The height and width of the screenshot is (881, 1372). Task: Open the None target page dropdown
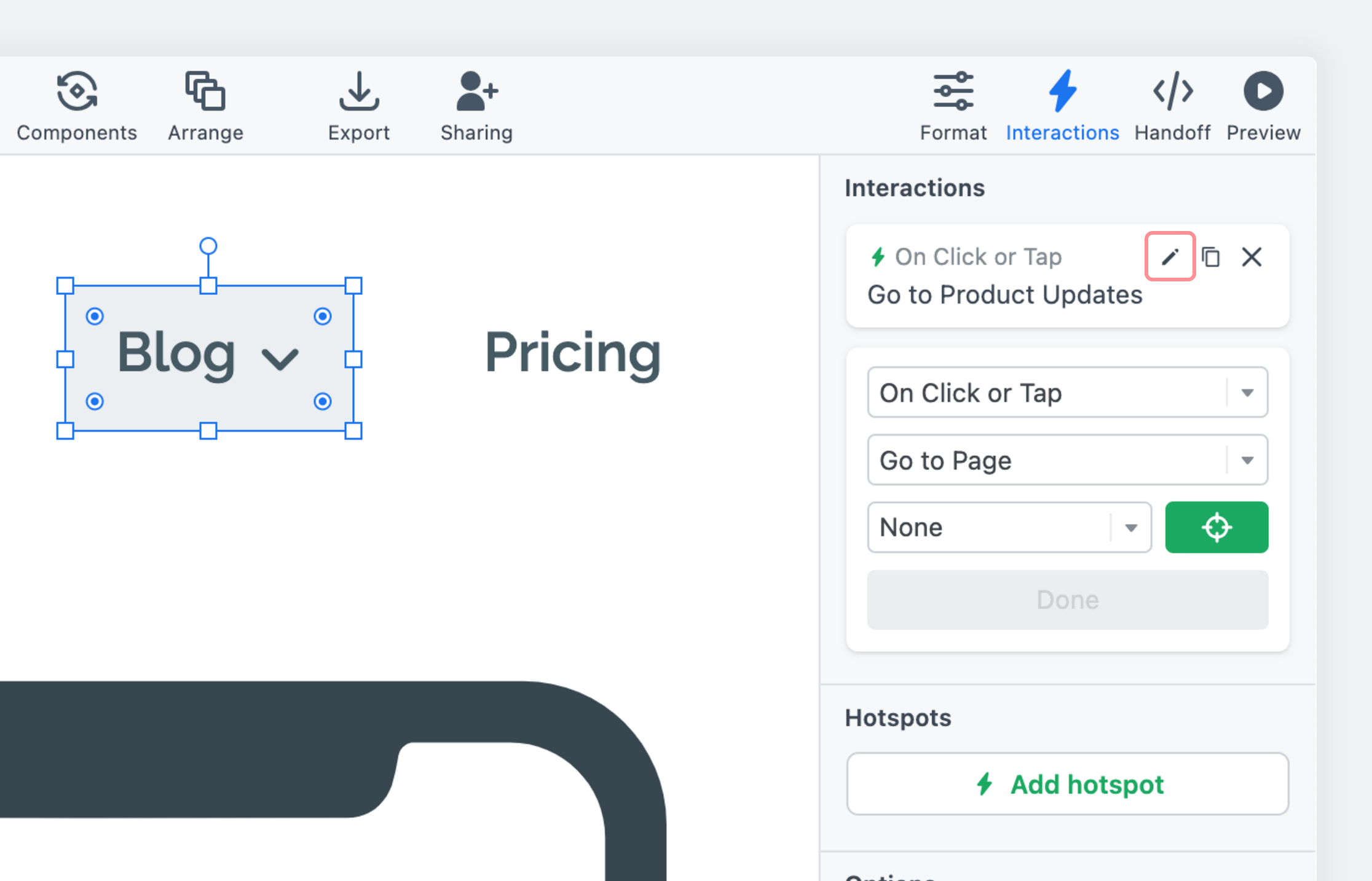pos(1009,528)
